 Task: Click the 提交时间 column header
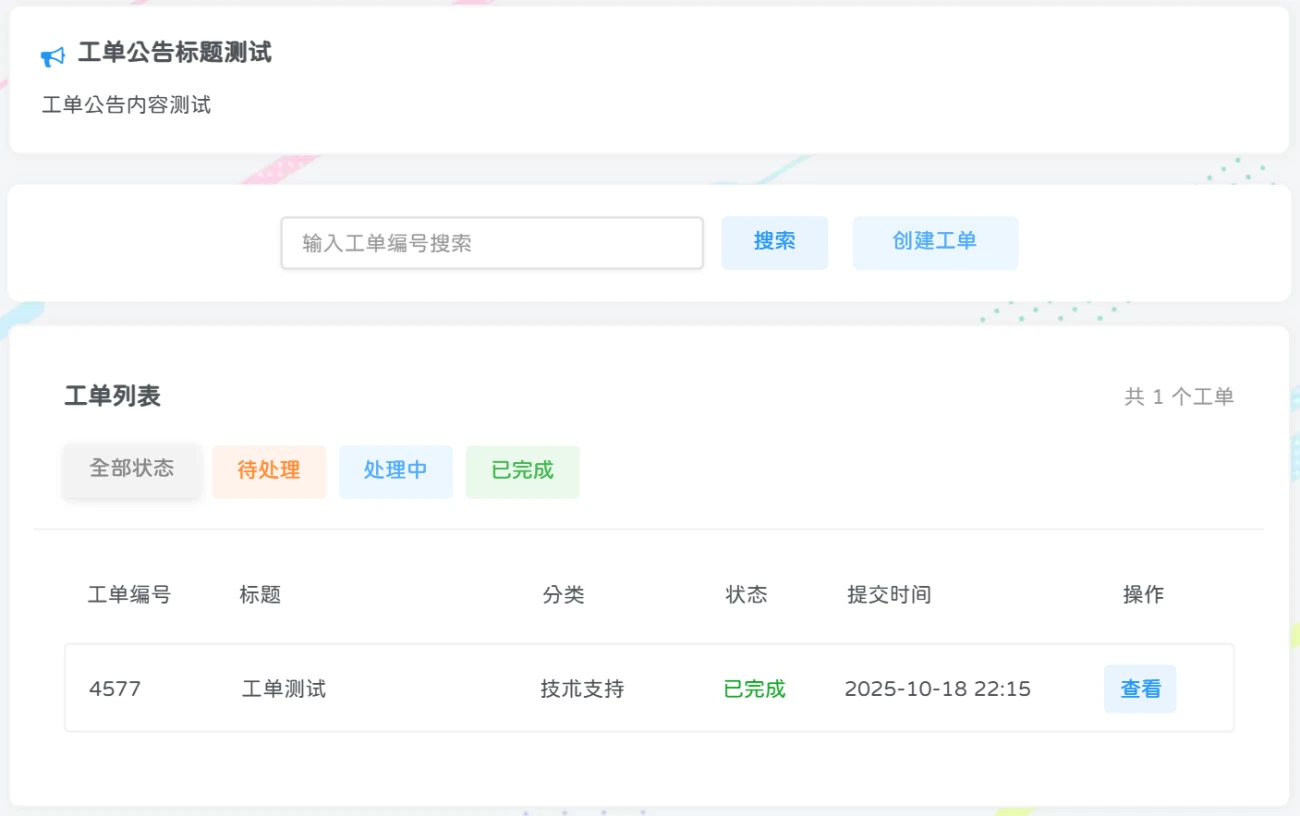pyautogui.click(x=888, y=594)
